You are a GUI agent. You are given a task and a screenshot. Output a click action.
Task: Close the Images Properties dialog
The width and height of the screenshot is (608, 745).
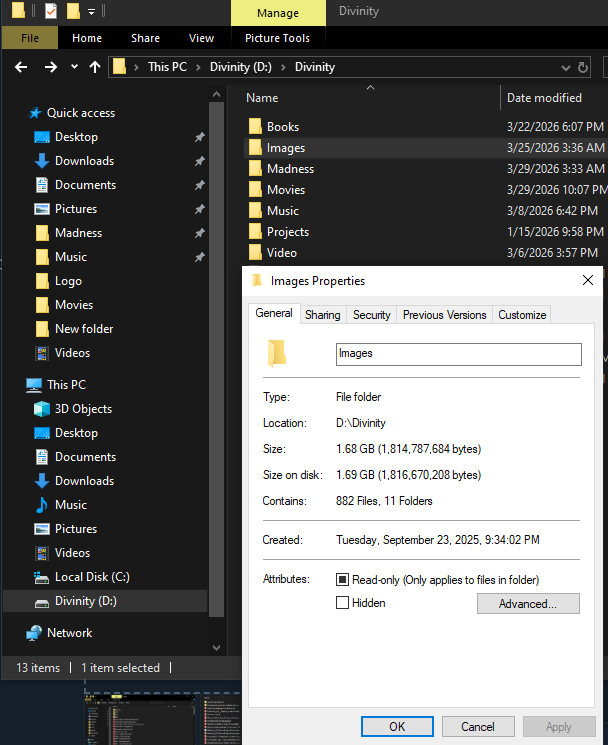(588, 280)
